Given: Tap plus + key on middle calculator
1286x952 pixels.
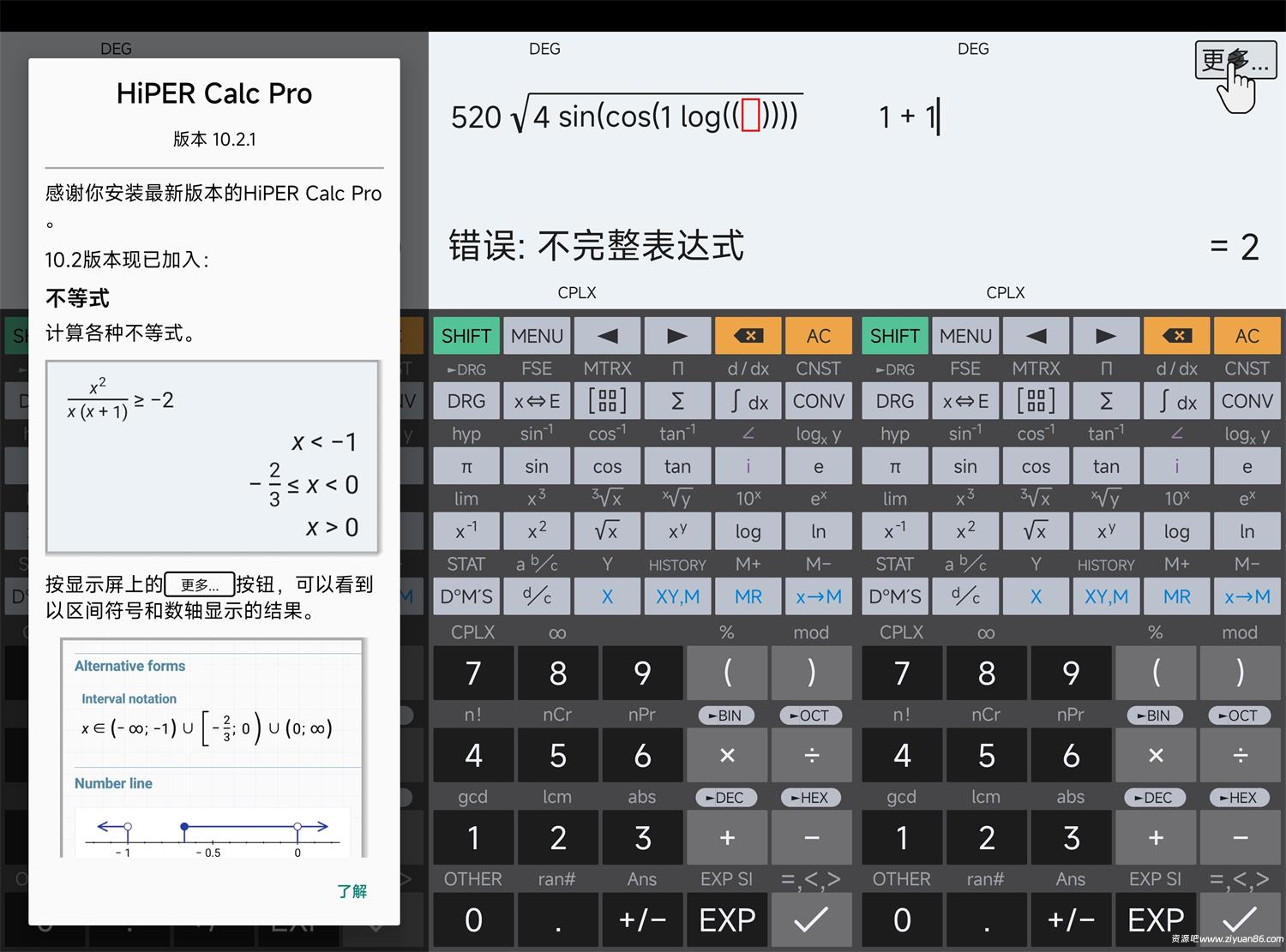Looking at the screenshot, I should pos(727,838).
